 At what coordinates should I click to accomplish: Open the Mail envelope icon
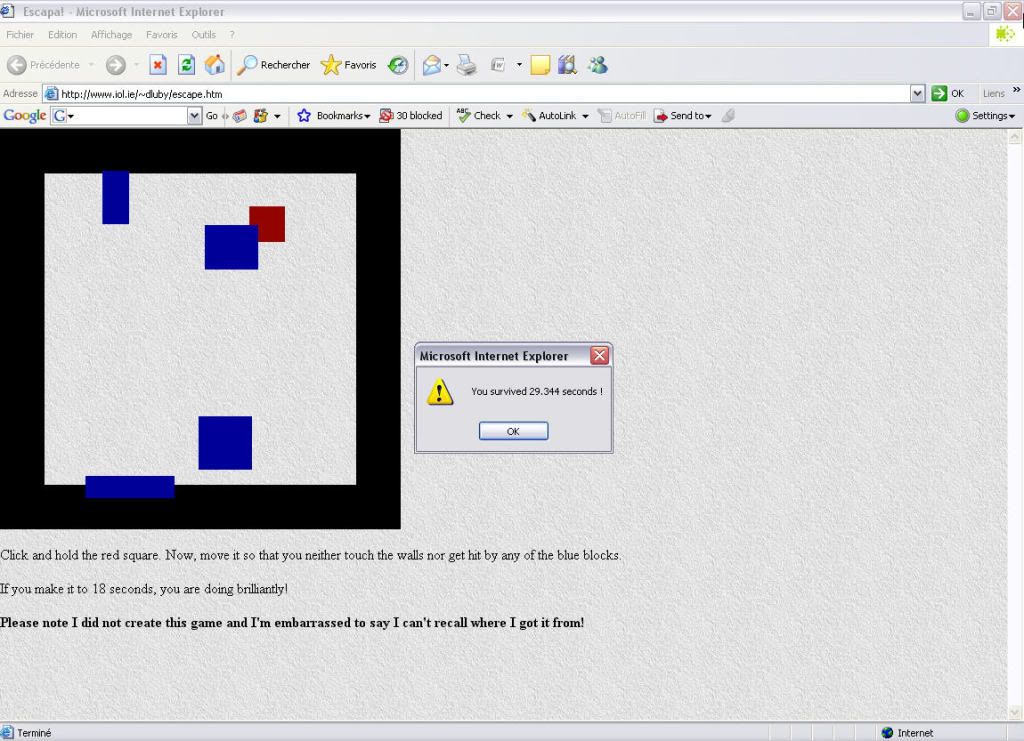431,65
